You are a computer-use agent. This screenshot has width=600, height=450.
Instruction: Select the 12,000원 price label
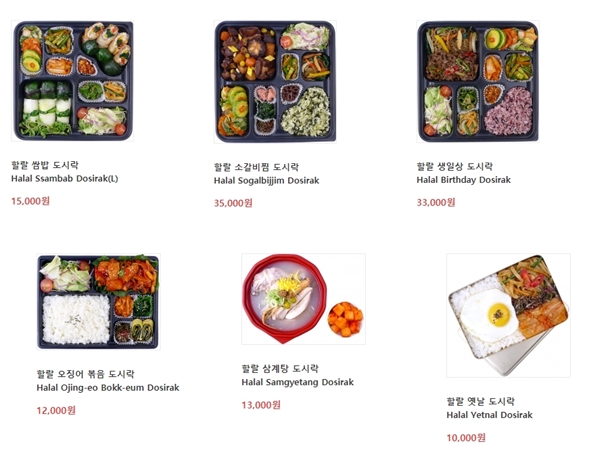(x=56, y=410)
